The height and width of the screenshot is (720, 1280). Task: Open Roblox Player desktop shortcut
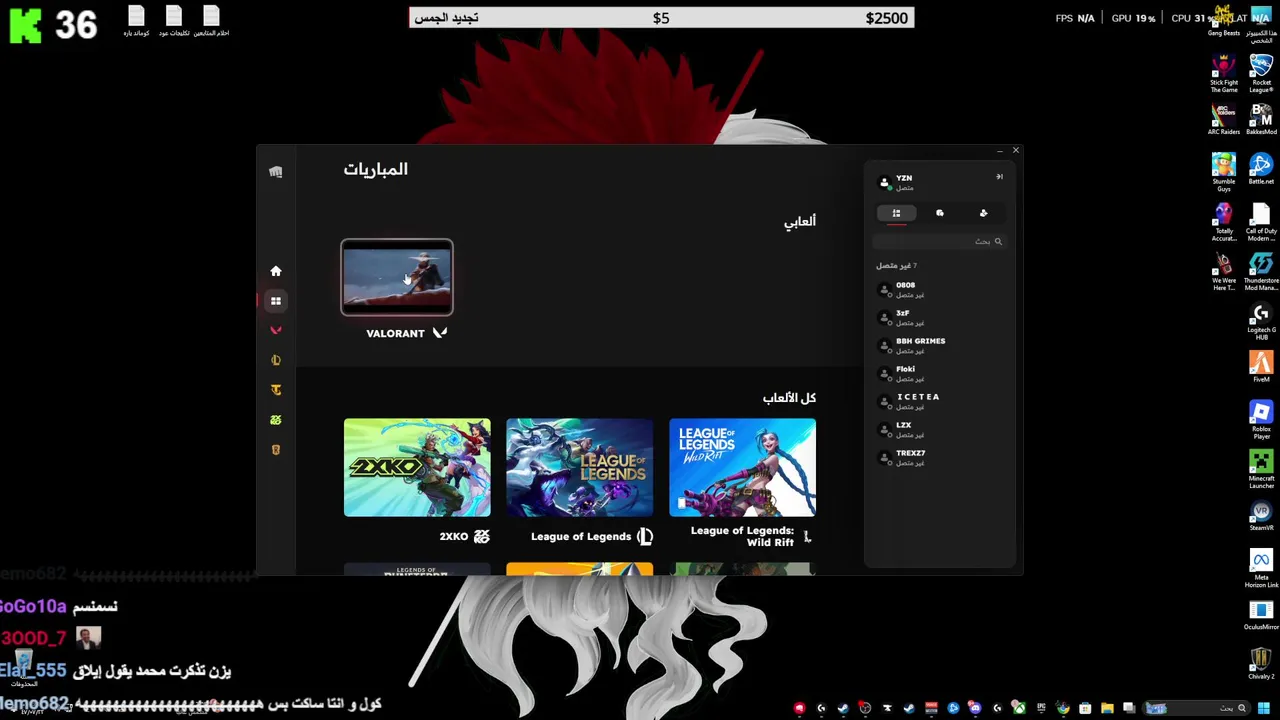[1261, 420]
